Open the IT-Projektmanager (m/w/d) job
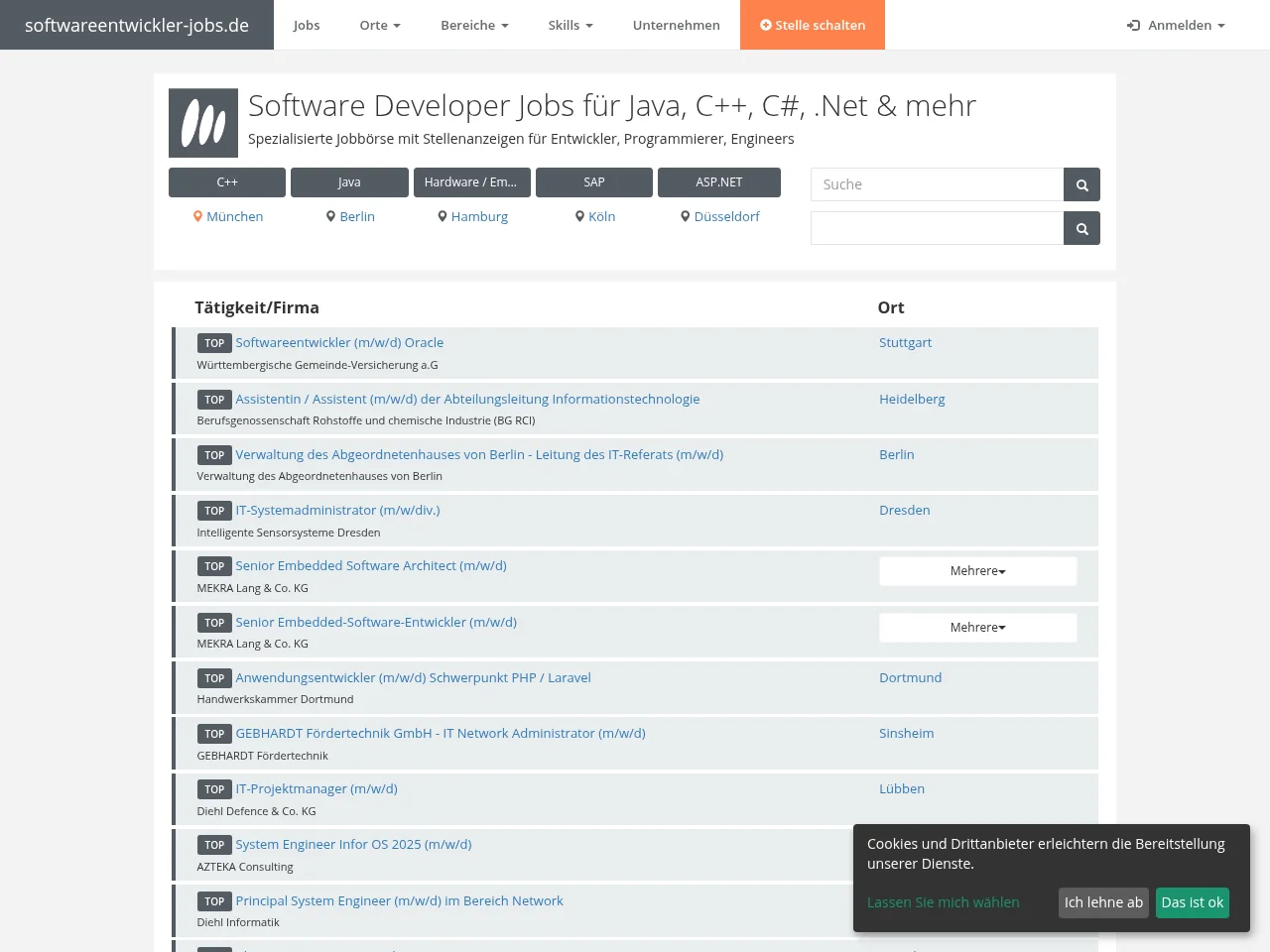The width and height of the screenshot is (1270, 952). pos(317,788)
